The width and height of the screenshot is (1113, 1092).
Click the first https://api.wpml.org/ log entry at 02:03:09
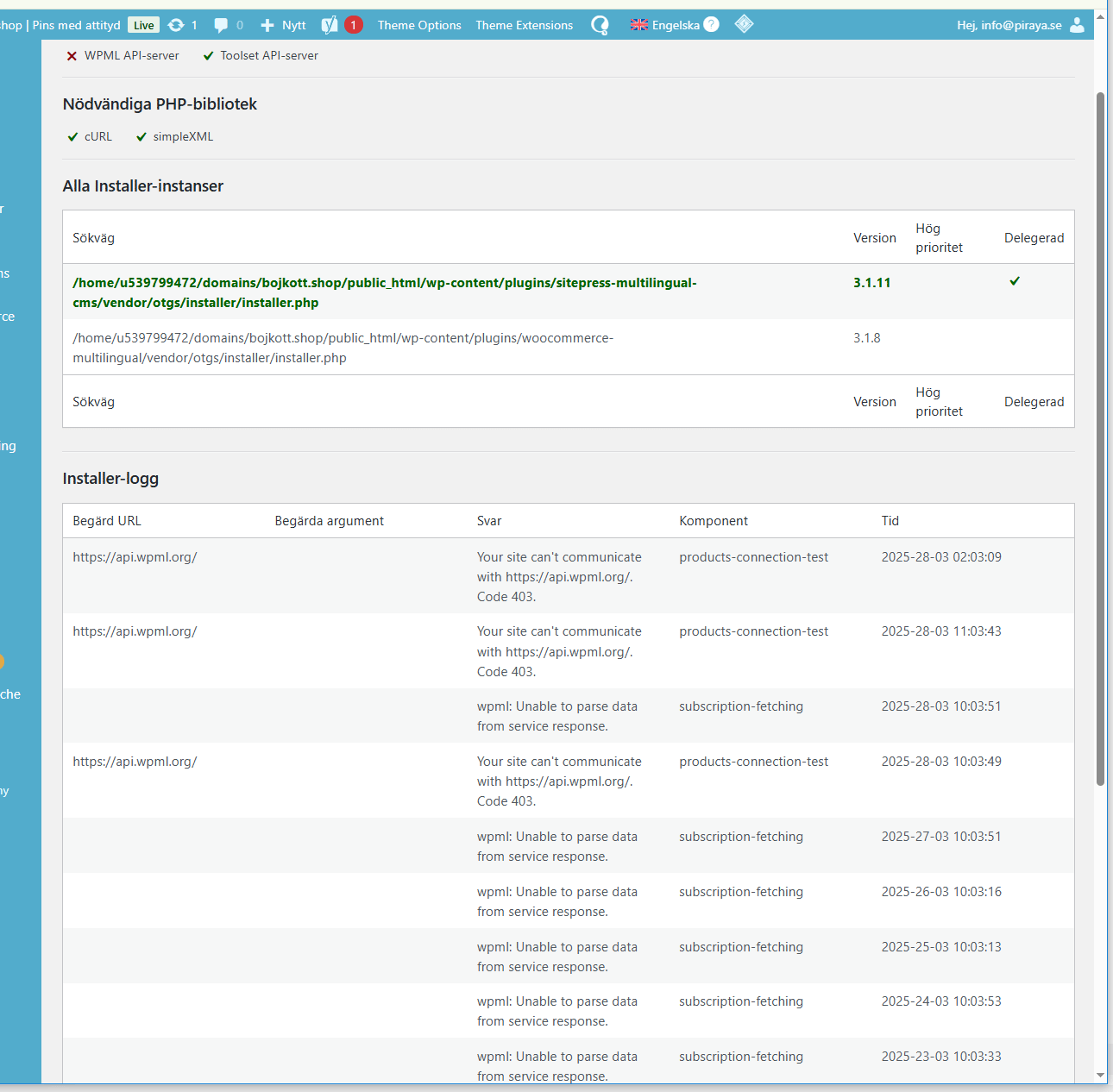[x=135, y=557]
